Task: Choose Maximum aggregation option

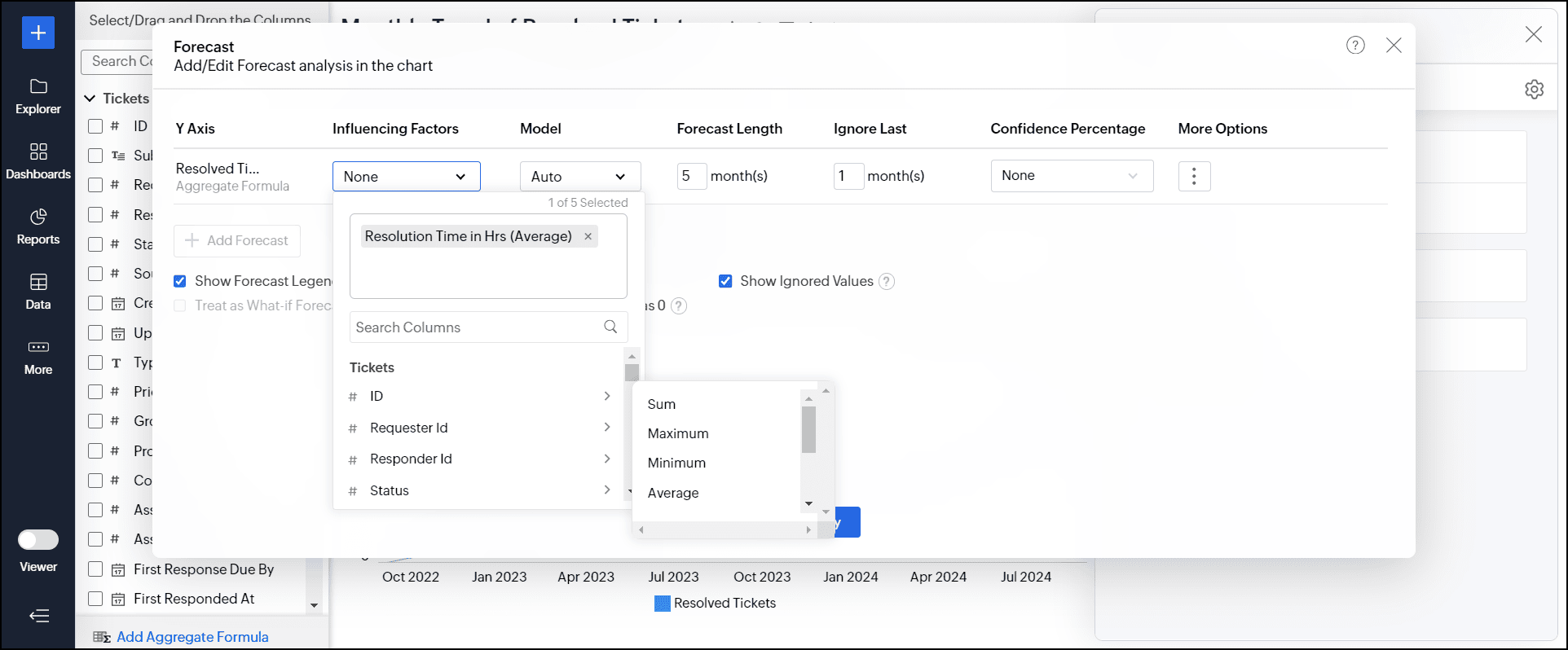Action: coord(678,433)
